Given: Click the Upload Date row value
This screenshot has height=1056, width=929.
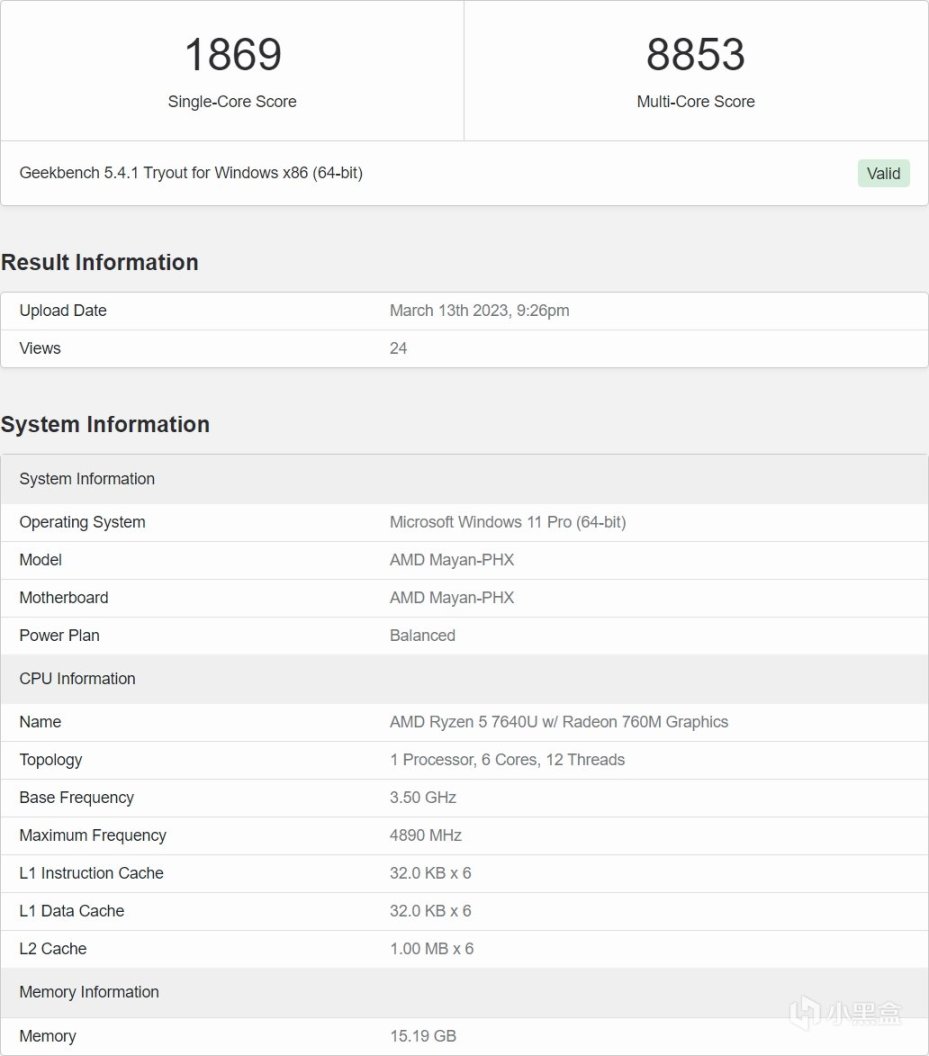Looking at the screenshot, I should pos(479,310).
